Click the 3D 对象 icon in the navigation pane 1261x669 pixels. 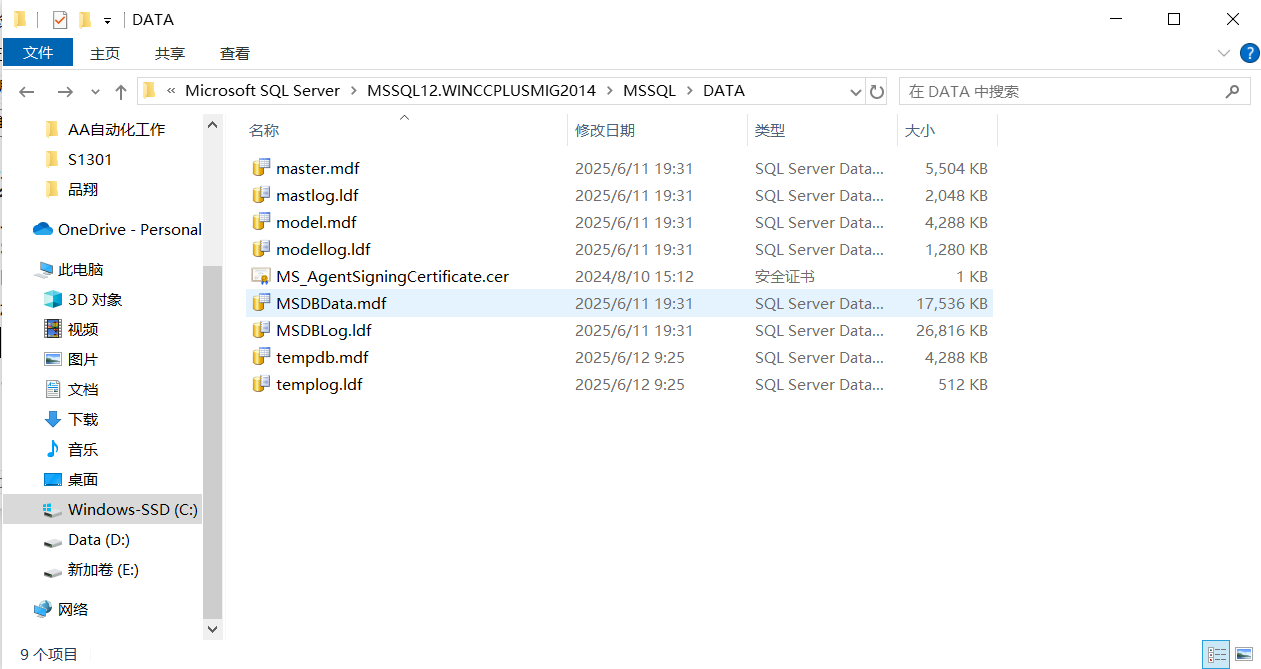point(53,299)
